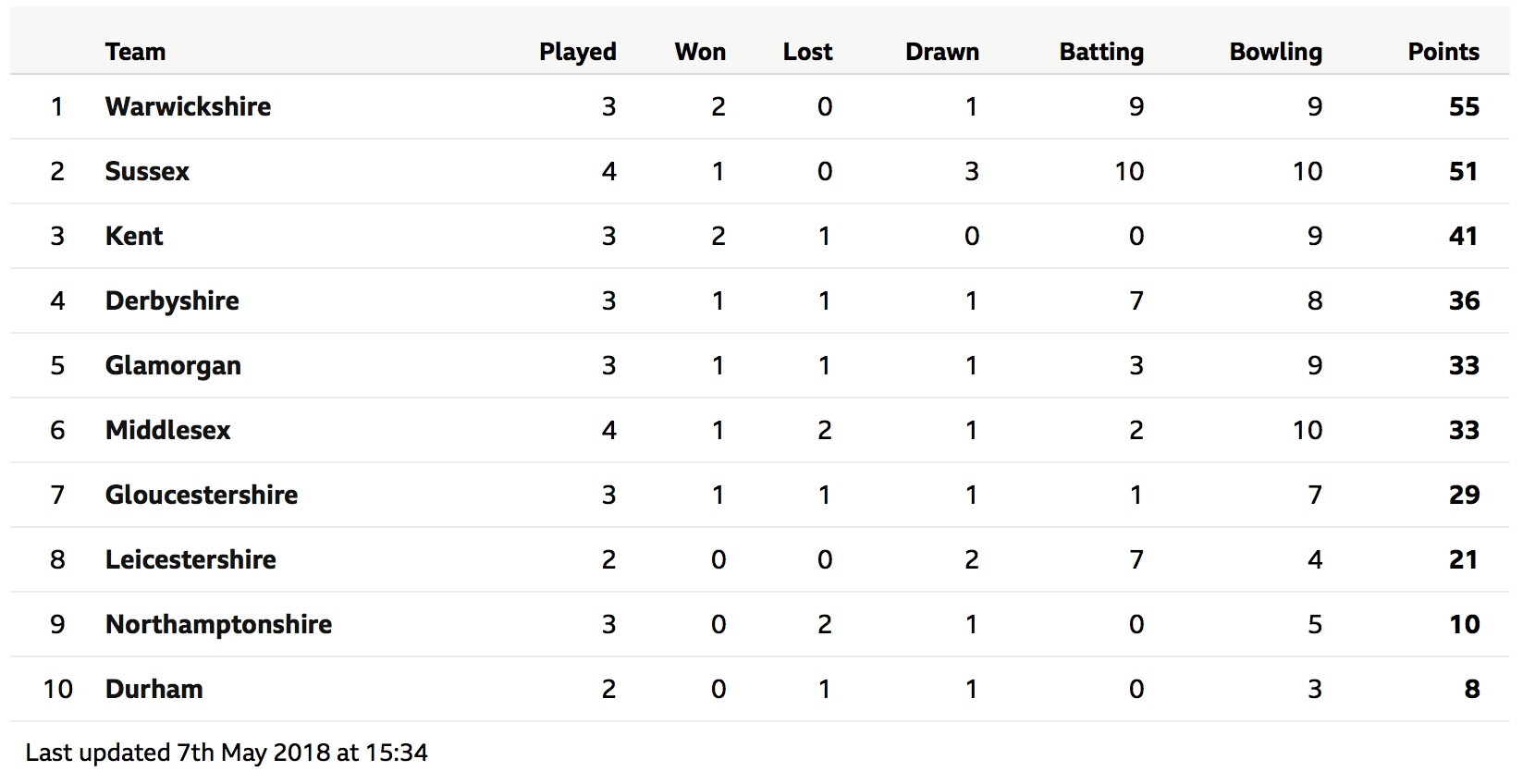Screen dimensions: 1535x784
Task: Open the Durham team entry
Action: (154, 689)
